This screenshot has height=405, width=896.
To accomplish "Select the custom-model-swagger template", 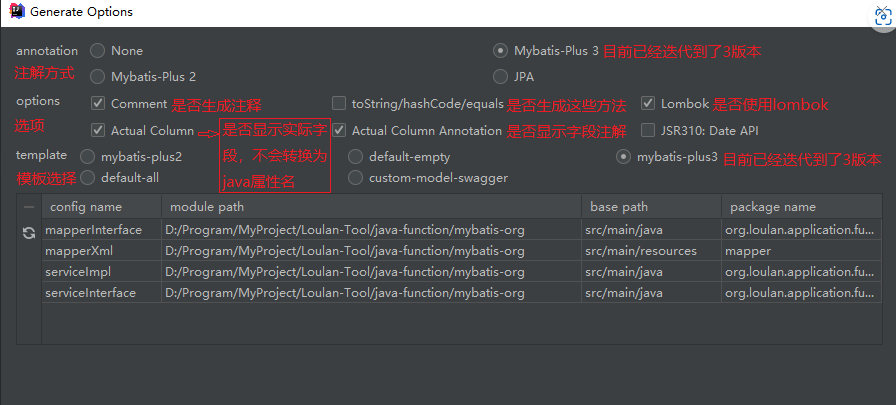I will coord(355,177).
